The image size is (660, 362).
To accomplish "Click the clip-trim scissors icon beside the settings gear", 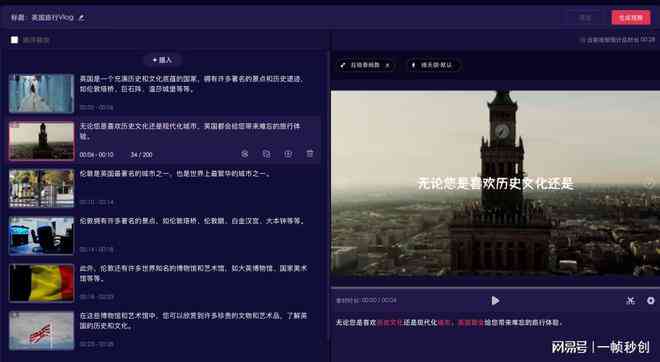I will [630, 301].
